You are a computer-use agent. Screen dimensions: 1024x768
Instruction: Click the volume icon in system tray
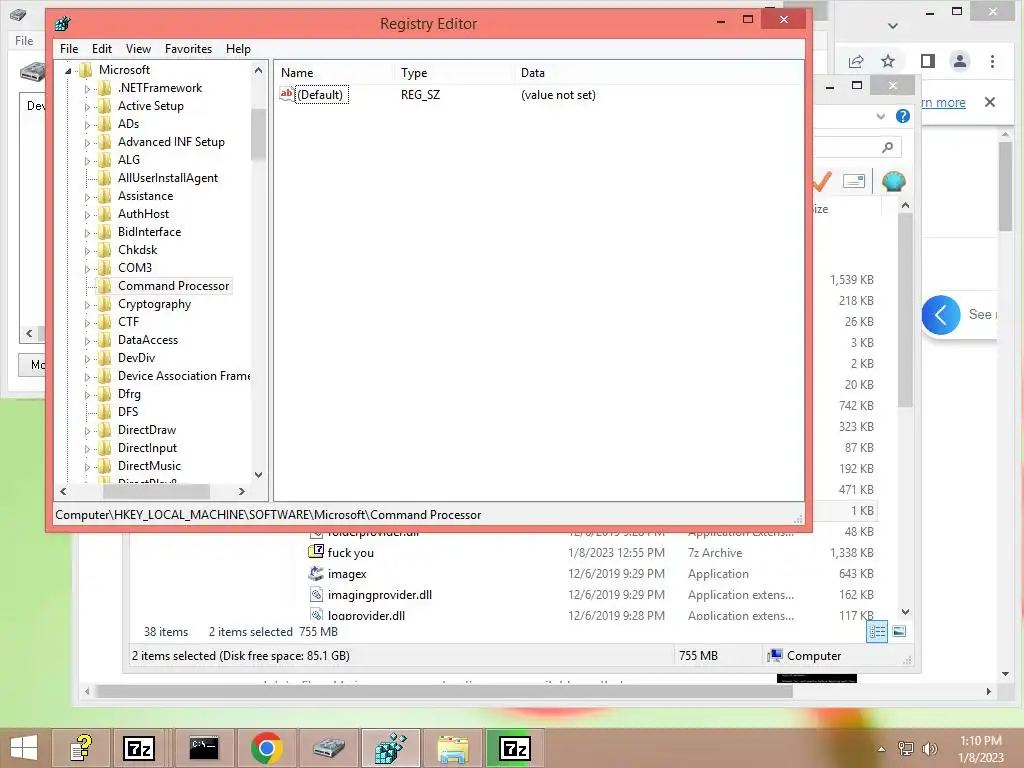click(929, 749)
